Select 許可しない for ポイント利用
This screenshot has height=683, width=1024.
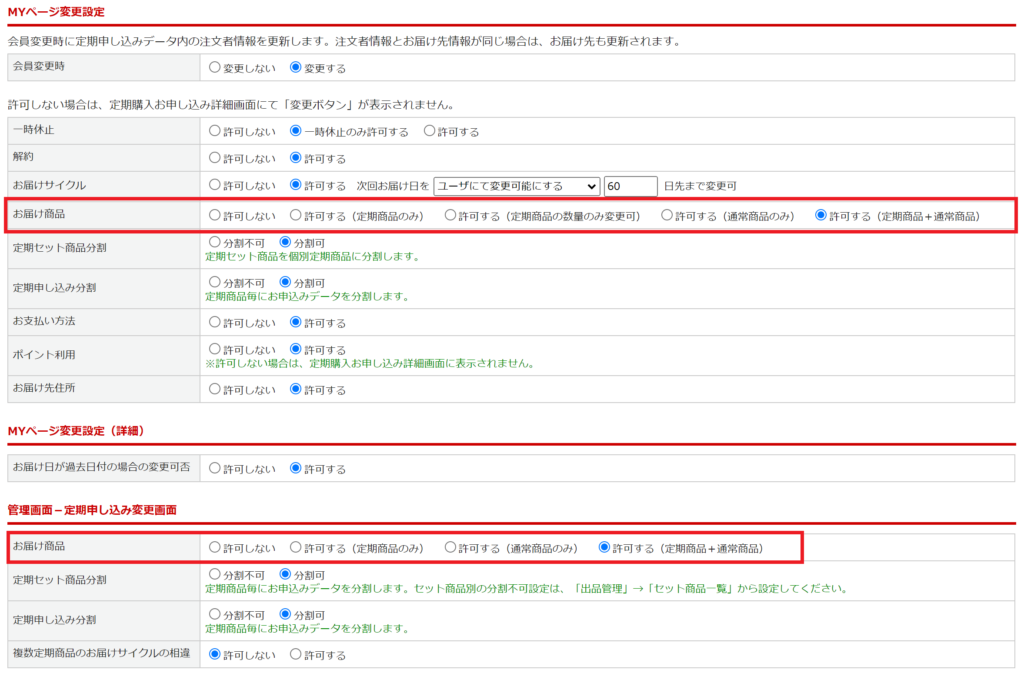pos(214,349)
